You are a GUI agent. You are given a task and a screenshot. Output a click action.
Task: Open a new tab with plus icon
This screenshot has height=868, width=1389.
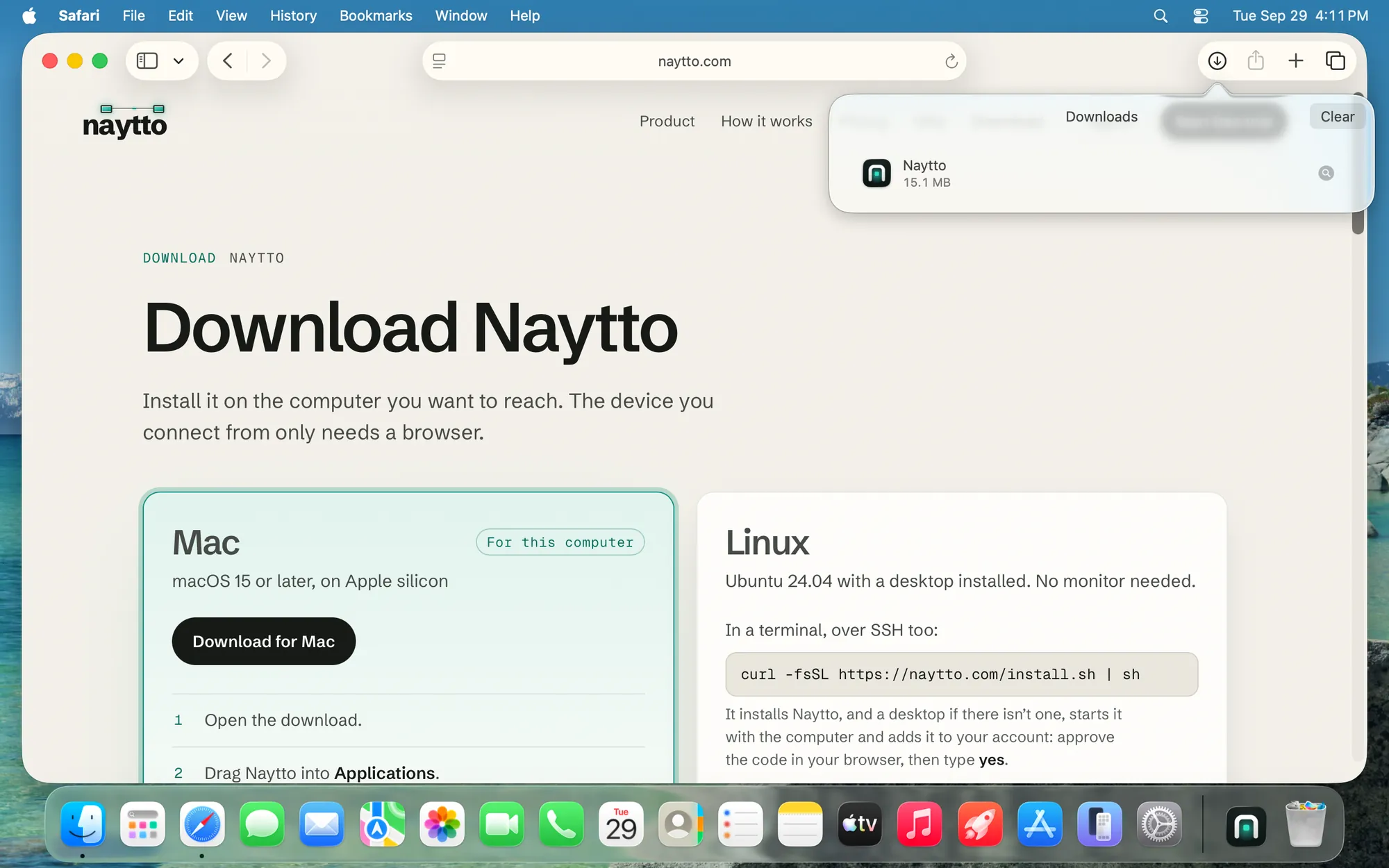[1295, 61]
